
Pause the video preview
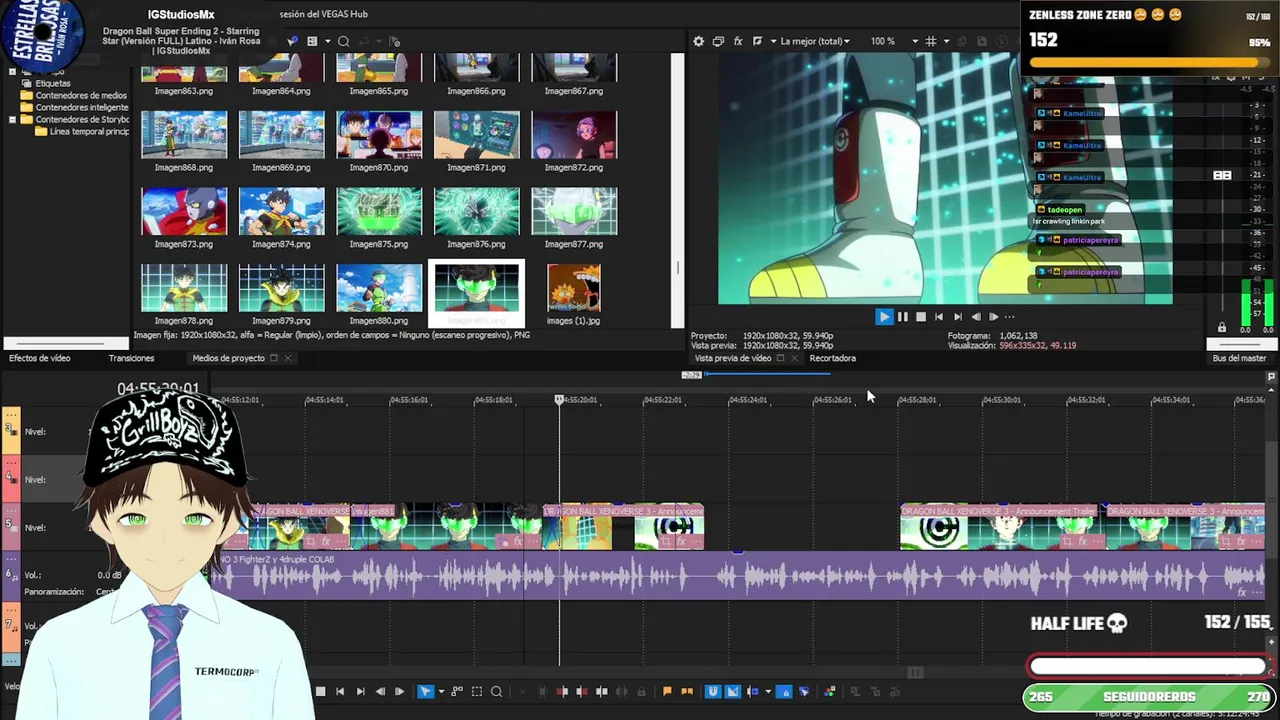click(x=902, y=316)
